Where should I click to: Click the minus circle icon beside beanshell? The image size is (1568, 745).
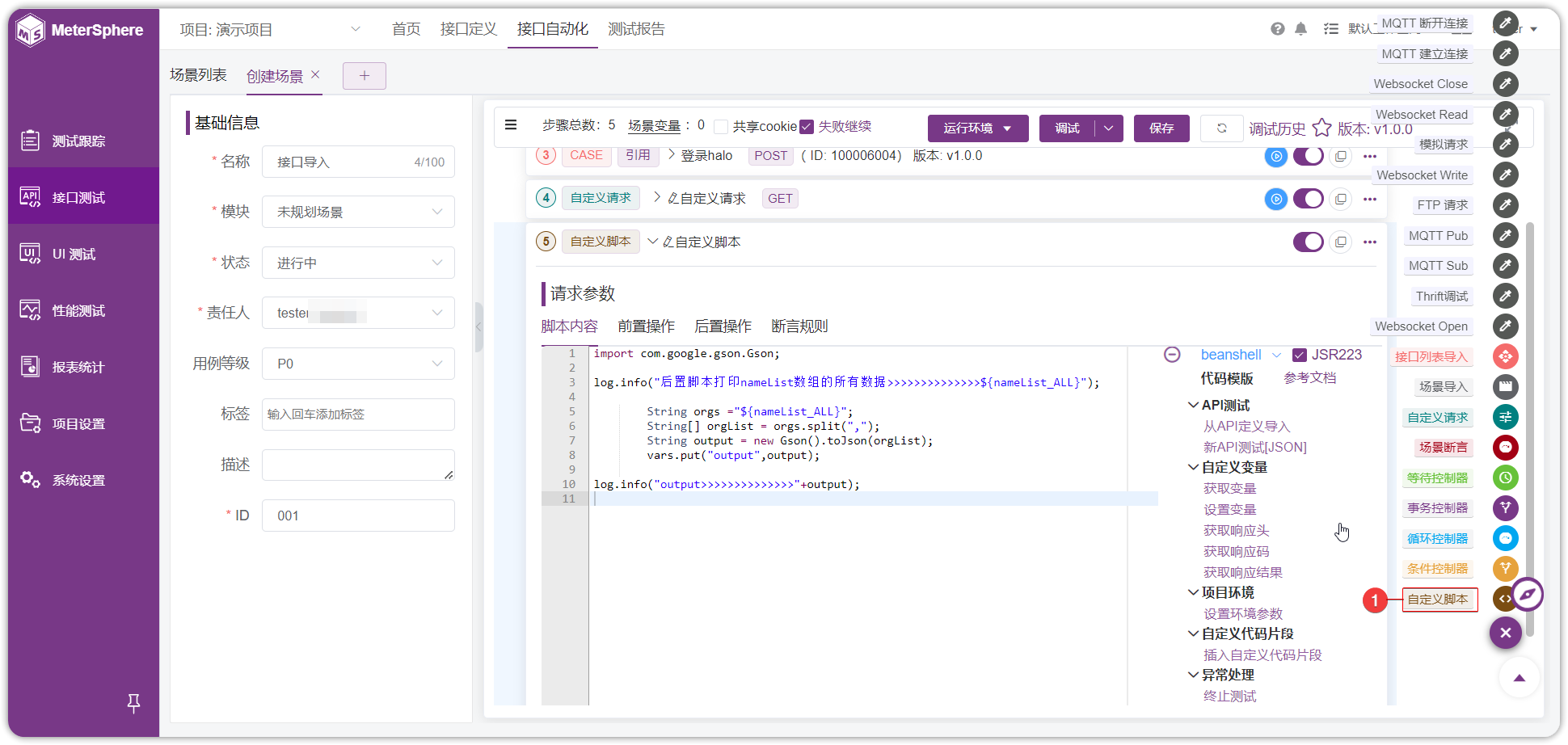(x=1172, y=354)
